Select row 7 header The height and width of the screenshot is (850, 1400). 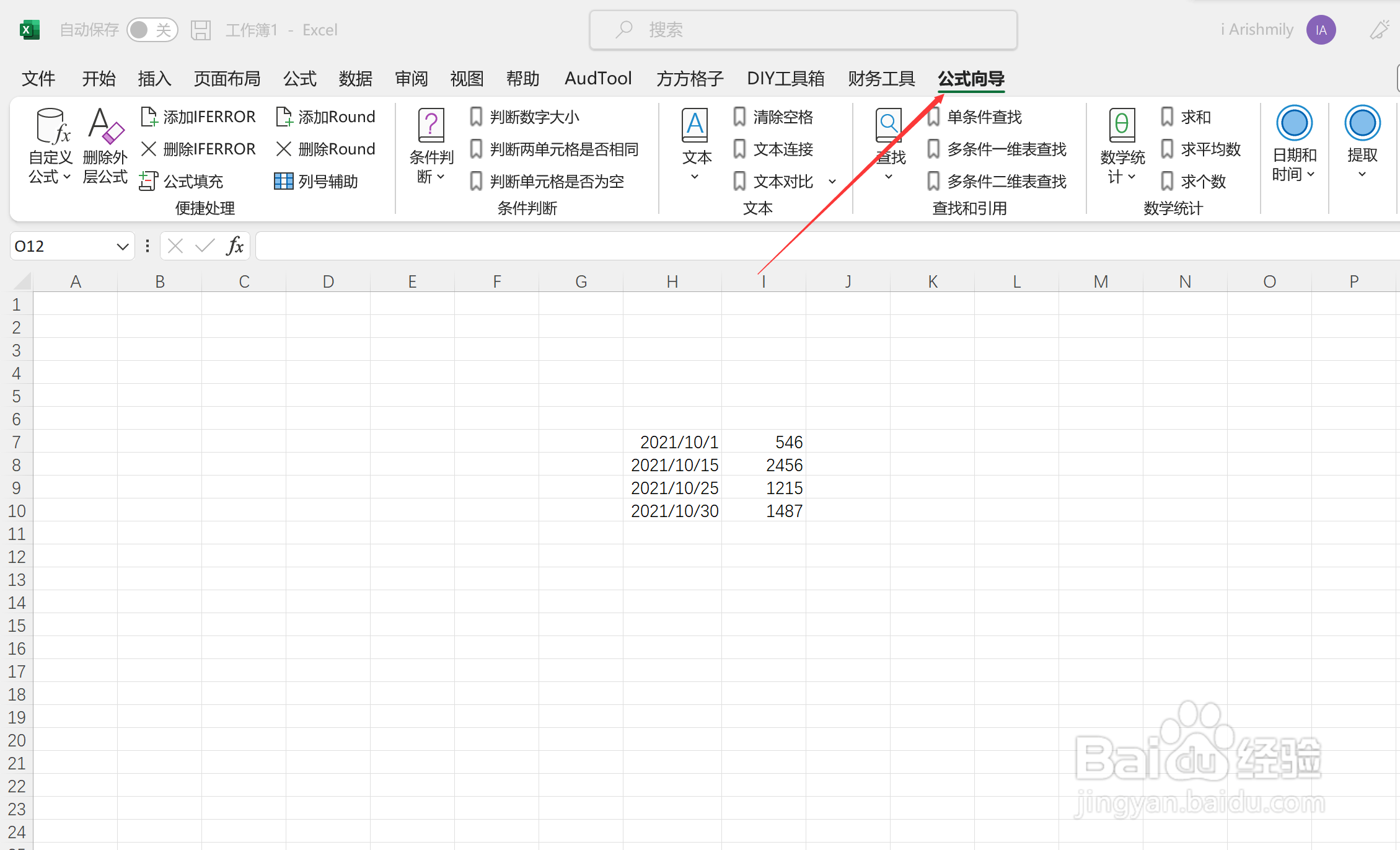coord(17,442)
